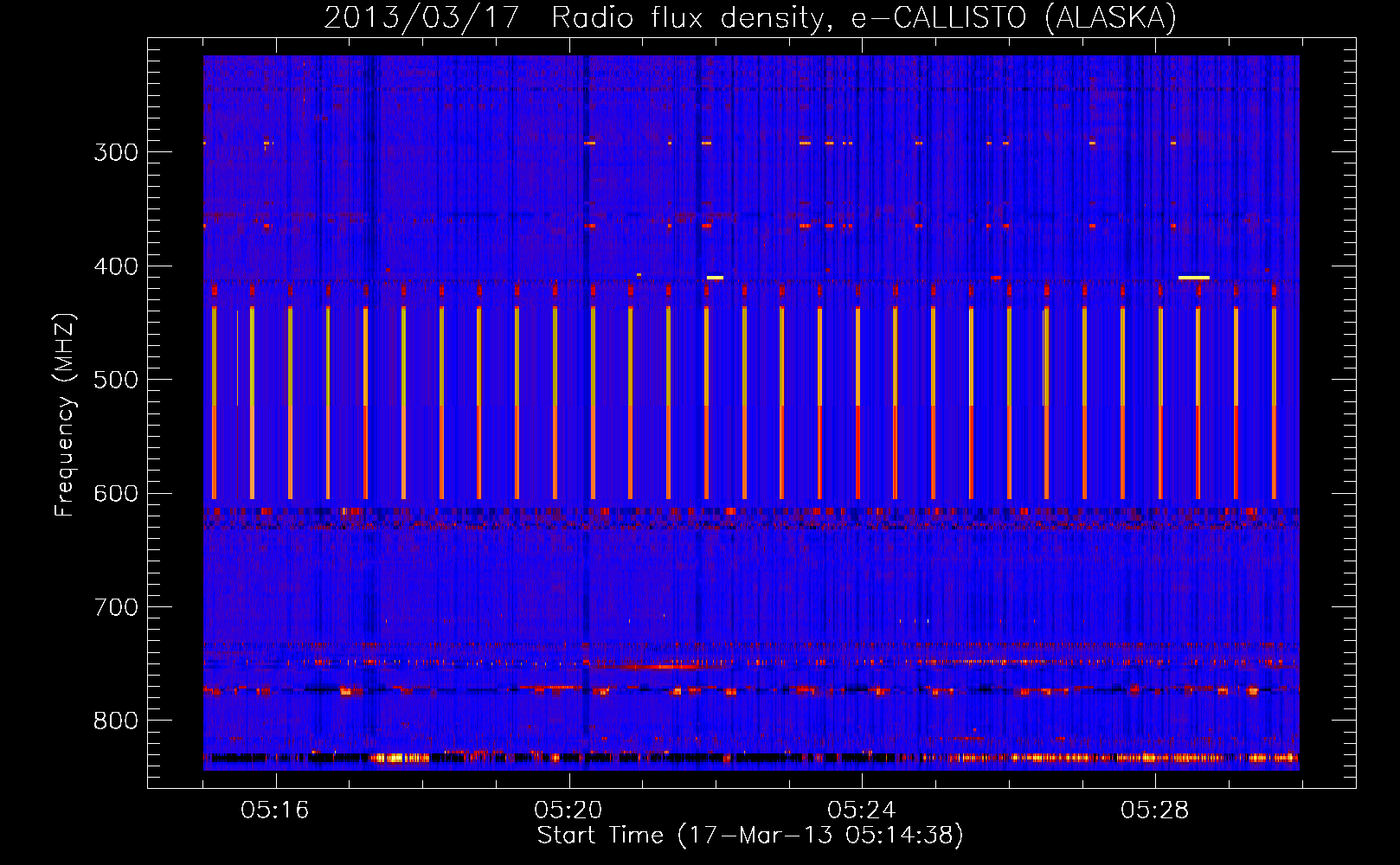The width and height of the screenshot is (1400, 865).
Task: Select the 300 frequency tick label
Action: point(117,152)
